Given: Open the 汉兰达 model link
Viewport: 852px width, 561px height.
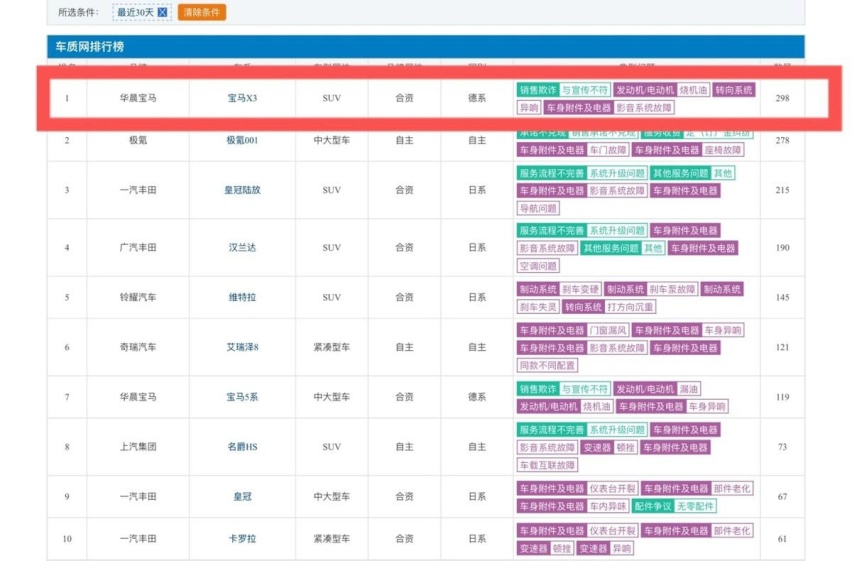Looking at the screenshot, I should [242, 247].
